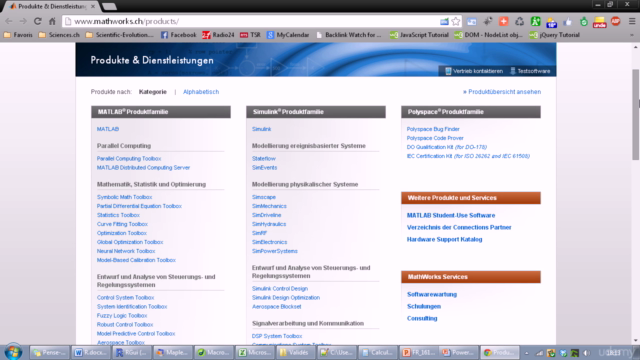Open MATLAB Student-Use Software link
This screenshot has width=640, height=360.
(x=451, y=216)
